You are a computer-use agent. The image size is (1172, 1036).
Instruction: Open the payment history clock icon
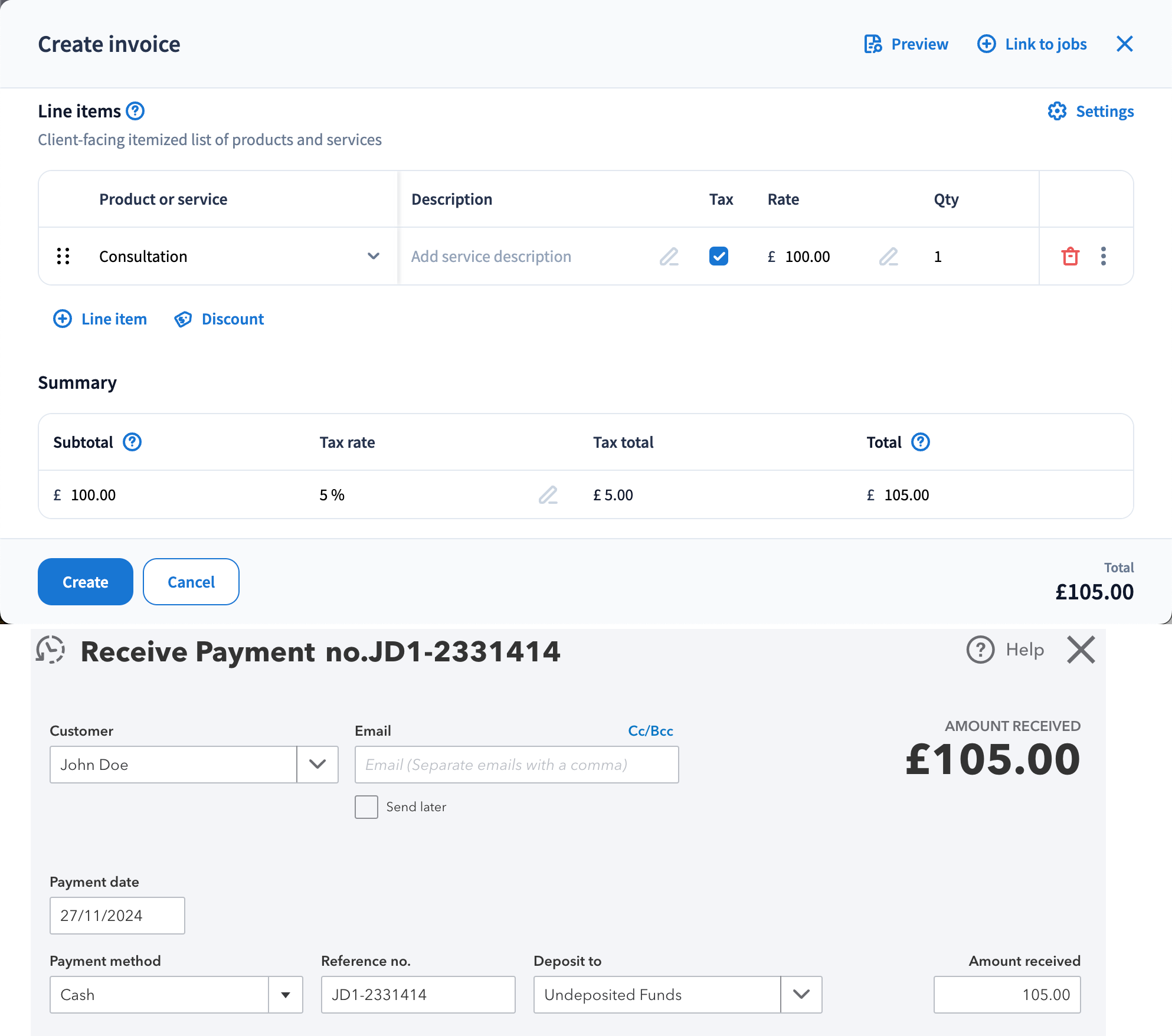[51, 650]
